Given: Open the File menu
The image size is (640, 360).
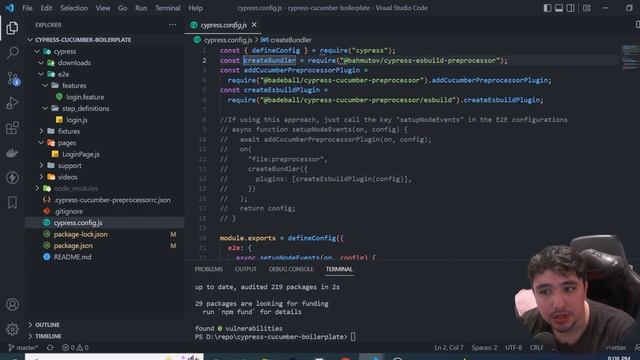Looking at the screenshot, I should pos(27,8).
